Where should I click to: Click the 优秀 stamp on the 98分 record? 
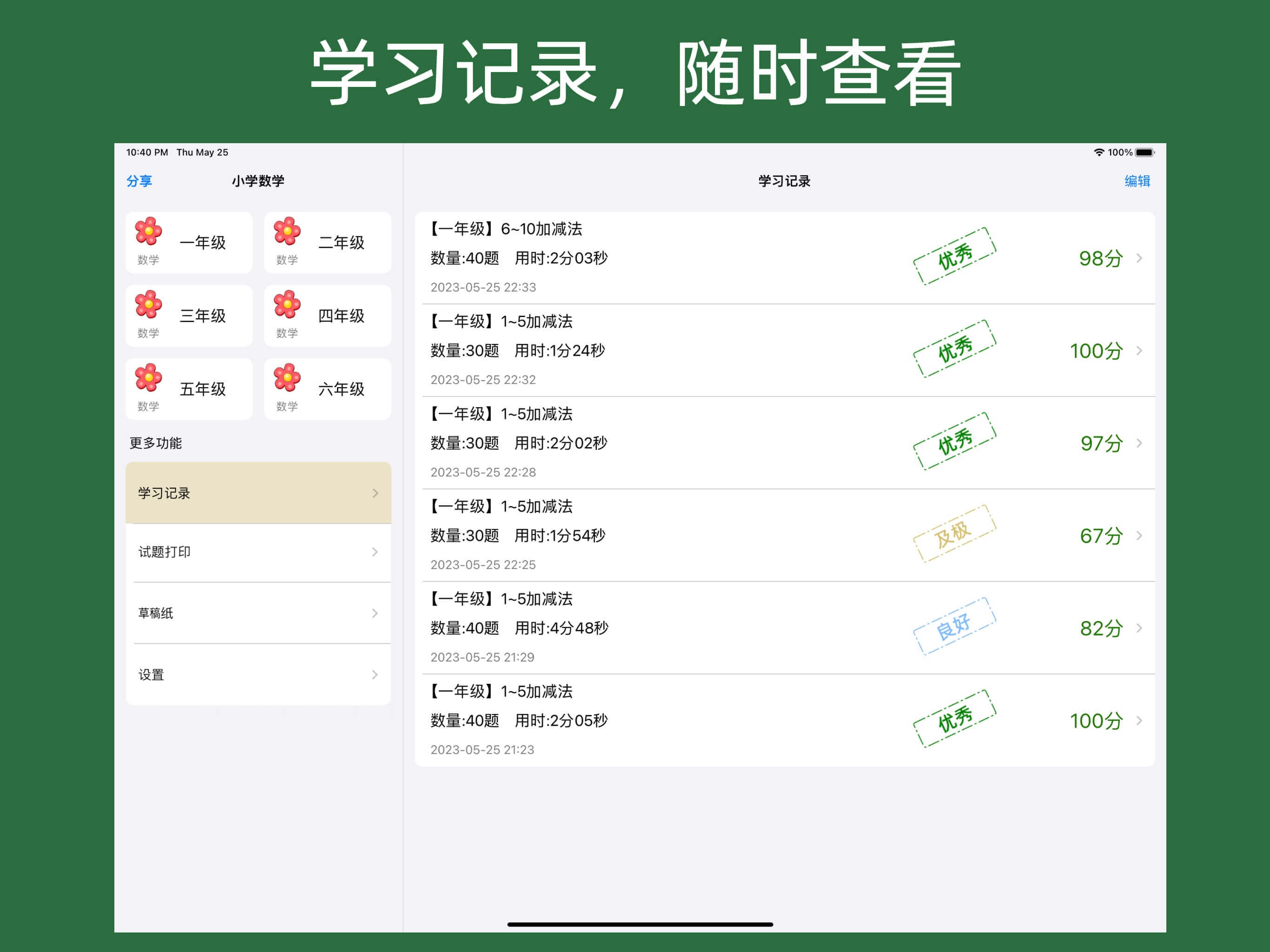coord(954,256)
